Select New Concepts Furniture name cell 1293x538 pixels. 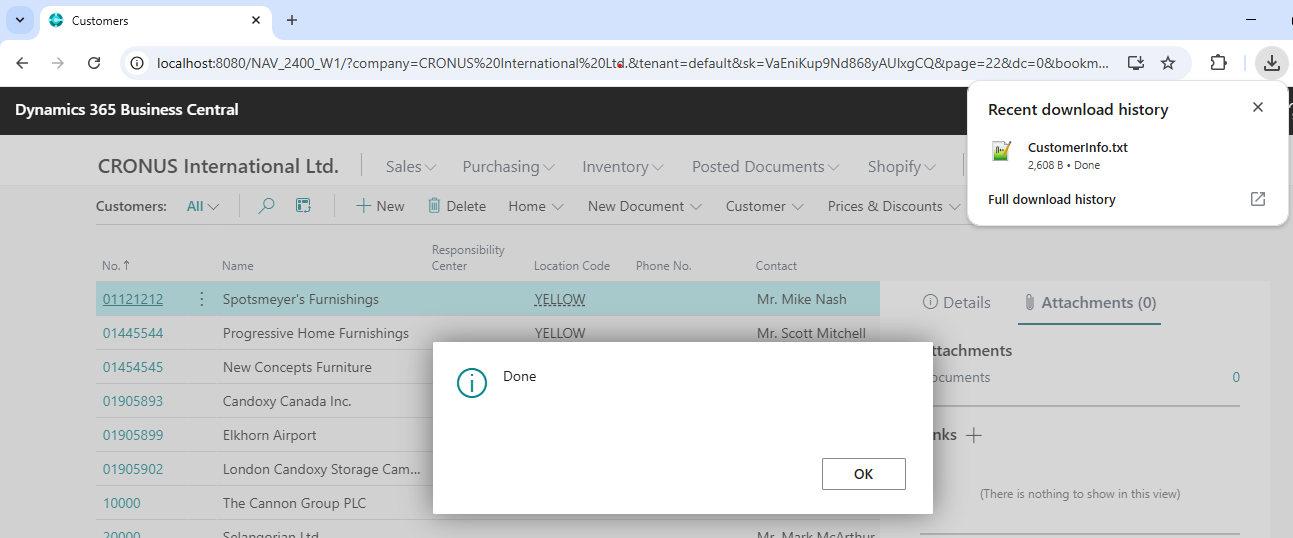pyautogui.click(x=297, y=367)
